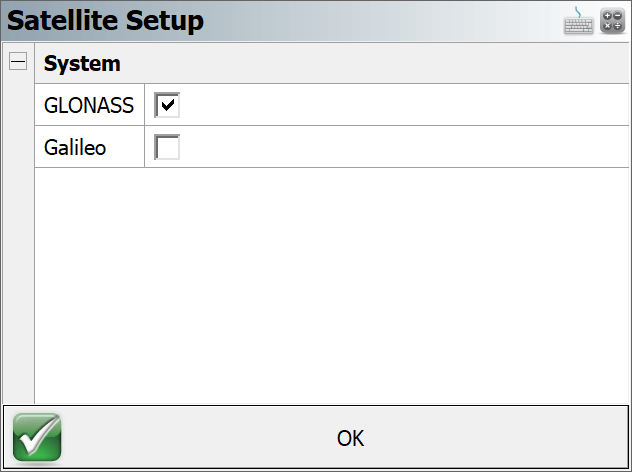Image resolution: width=632 pixels, height=472 pixels.
Task: Select the System category header
Action: 82,63
